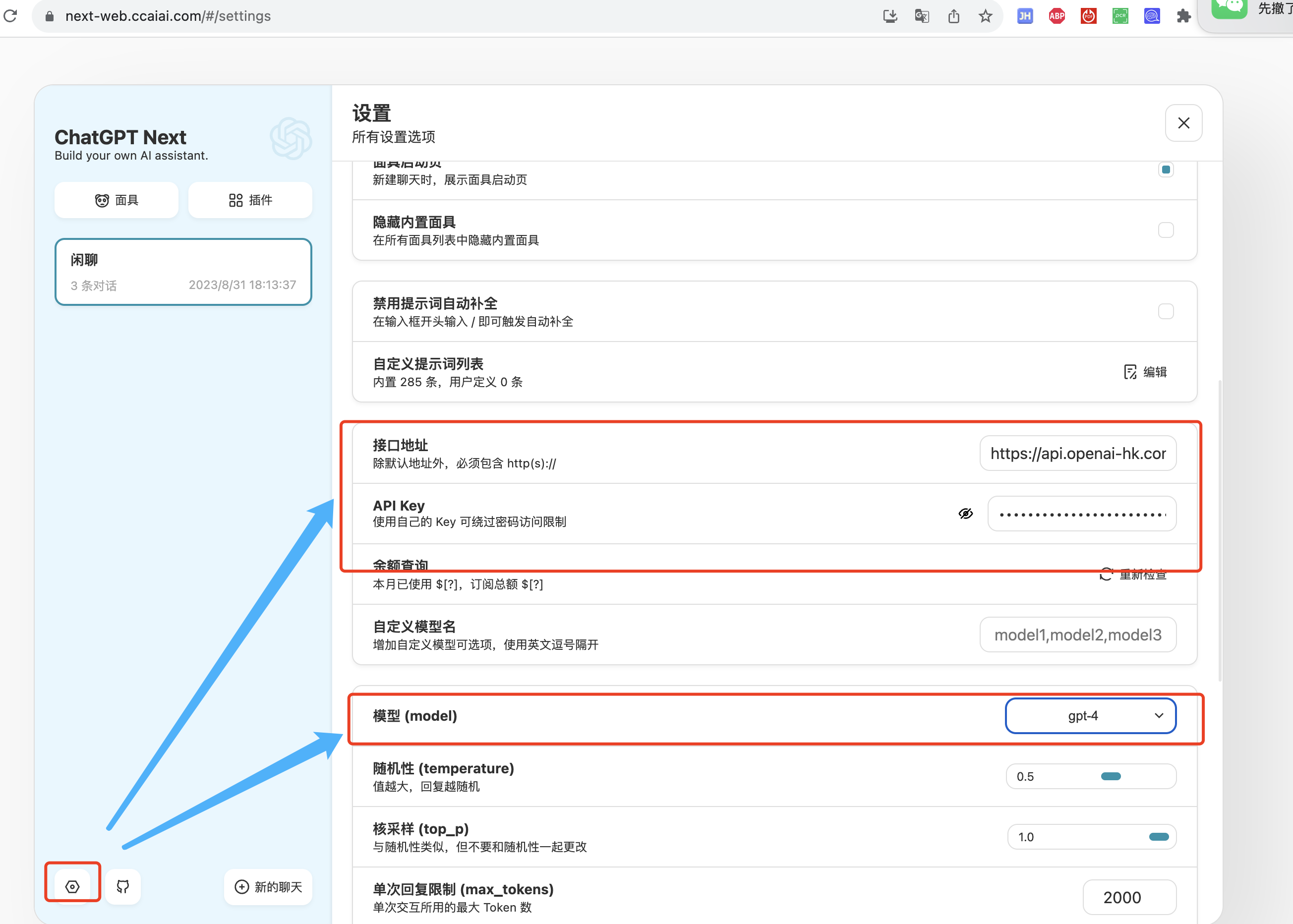Image resolution: width=1293 pixels, height=924 pixels.
Task: Click 编辑 to edit the prompt list
Action: tap(1145, 372)
